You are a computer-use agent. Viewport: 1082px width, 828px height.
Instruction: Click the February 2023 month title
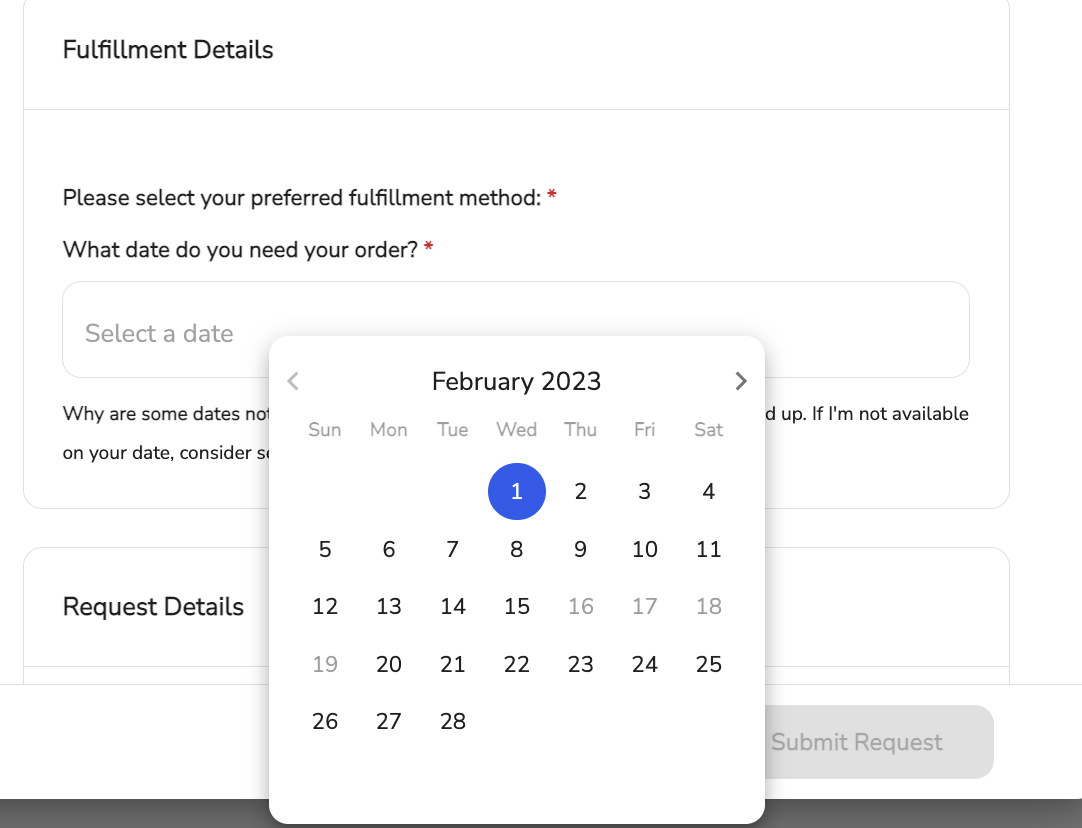(x=516, y=382)
